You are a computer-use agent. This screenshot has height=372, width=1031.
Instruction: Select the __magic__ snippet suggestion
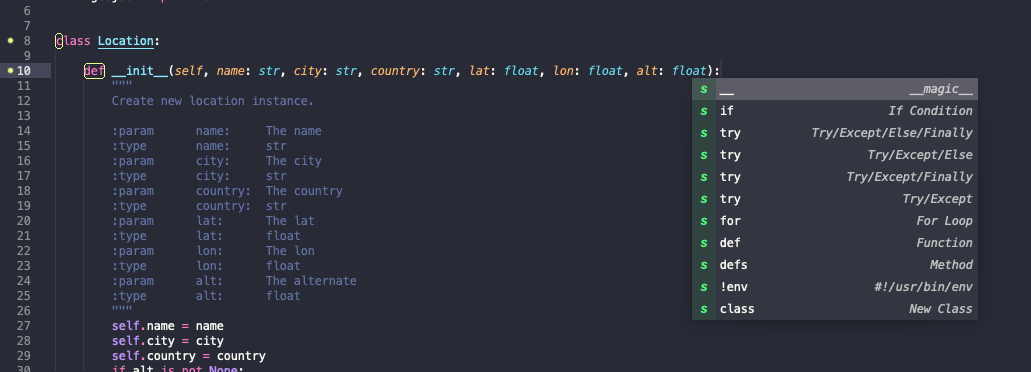(835, 89)
